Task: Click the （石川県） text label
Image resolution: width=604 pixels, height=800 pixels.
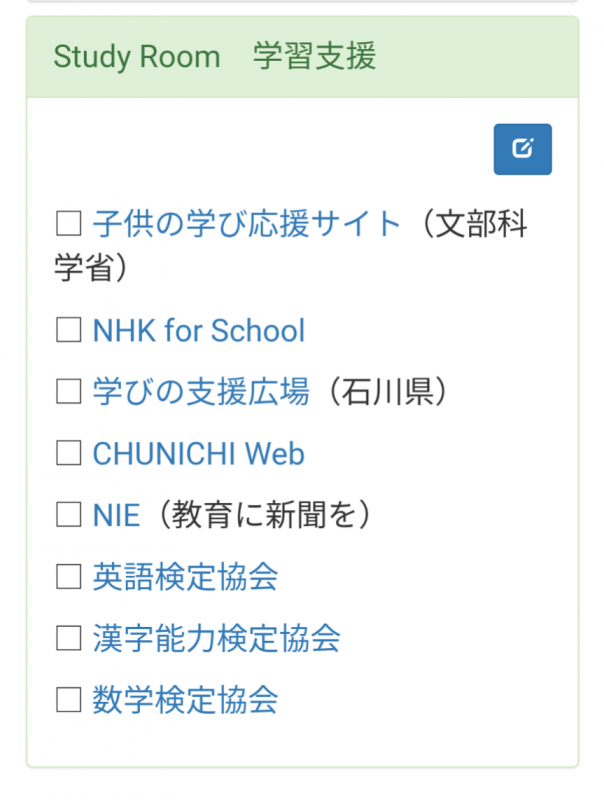Action: [x=379, y=392]
